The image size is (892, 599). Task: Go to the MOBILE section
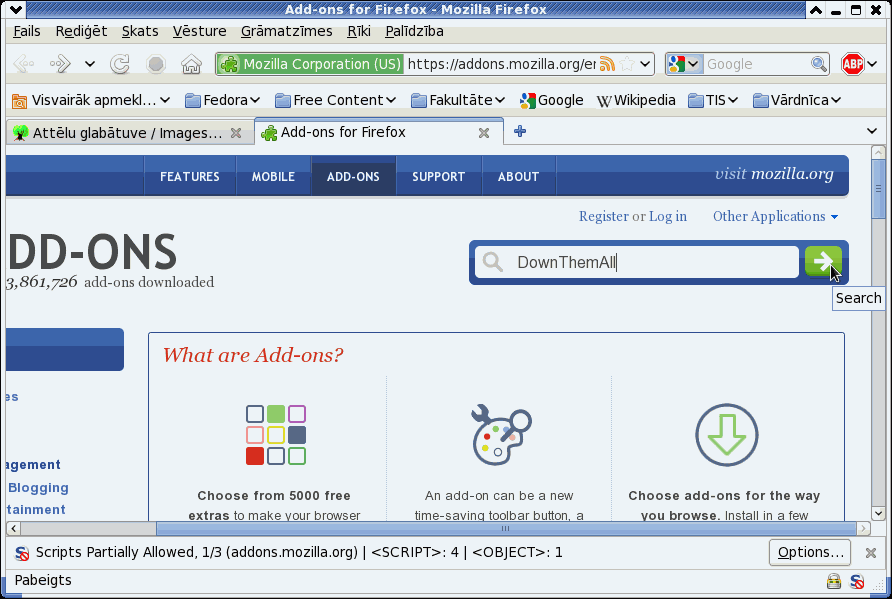[x=273, y=177]
